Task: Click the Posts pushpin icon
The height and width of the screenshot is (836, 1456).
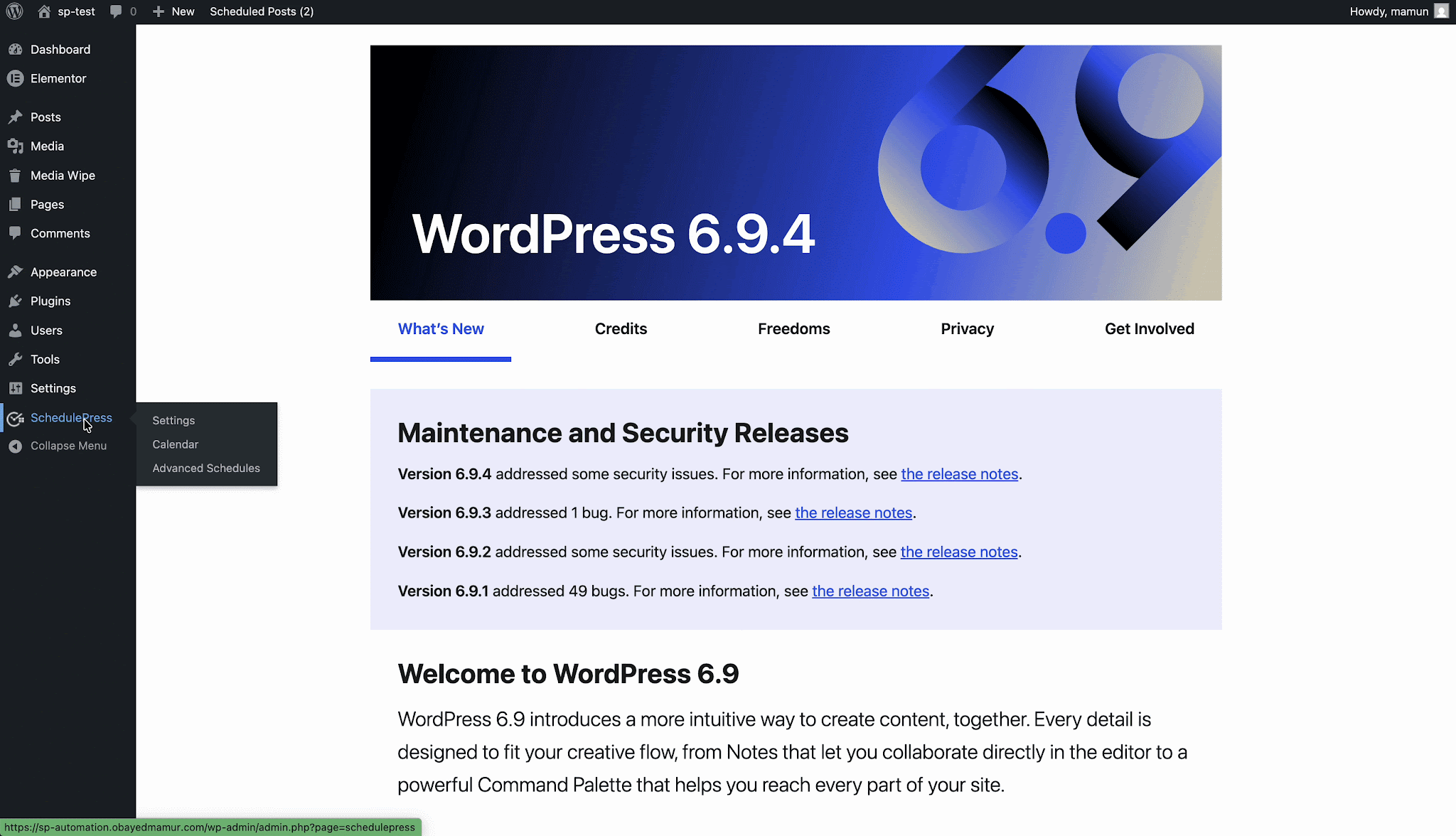Action: click(x=15, y=117)
